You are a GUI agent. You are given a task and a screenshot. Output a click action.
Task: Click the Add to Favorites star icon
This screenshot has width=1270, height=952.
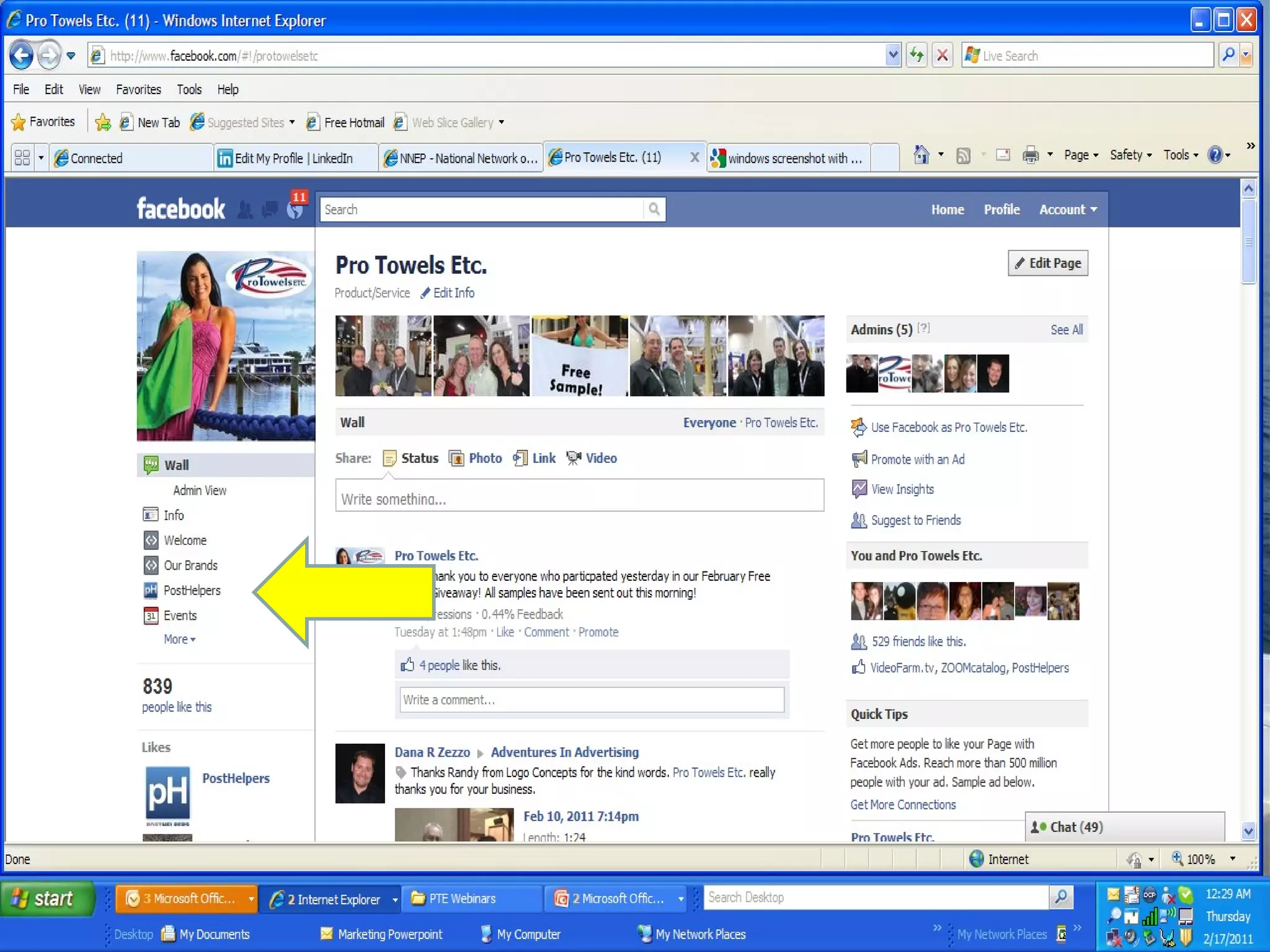[103, 123]
